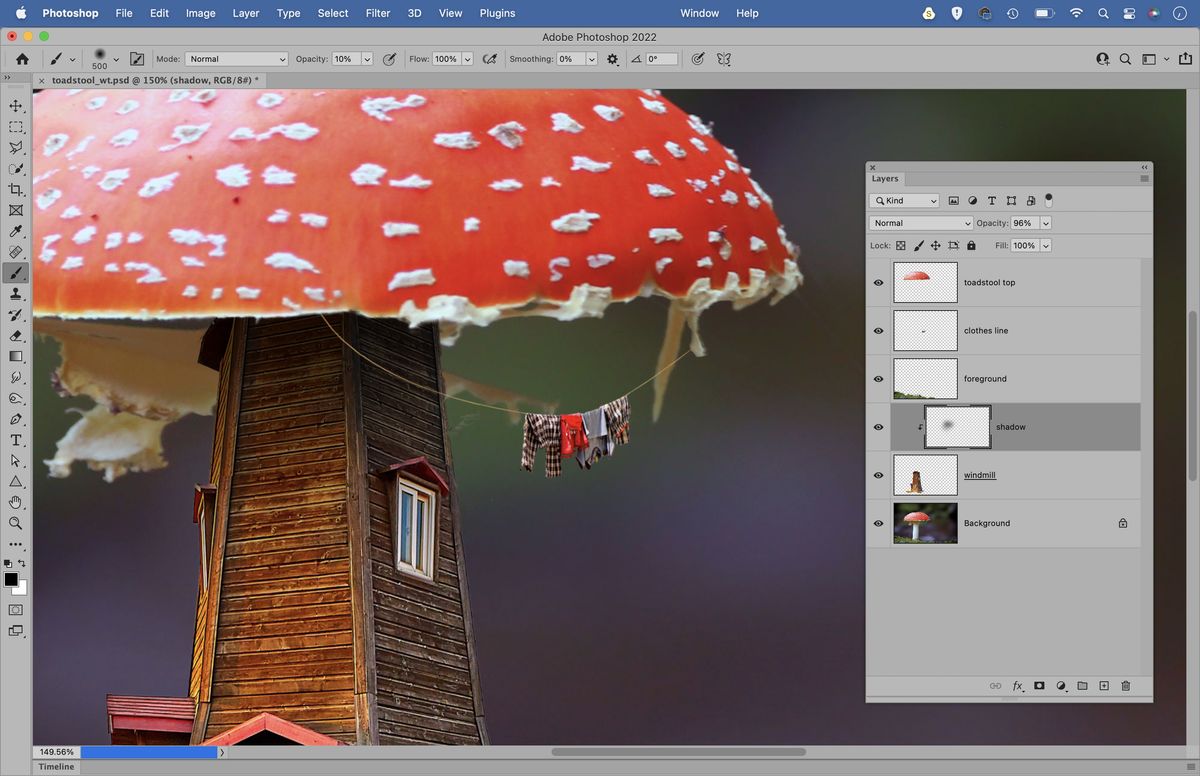The height and width of the screenshot is (776, 1200).
Task: Toggle visibility of the shadow layer
Action: point(878,427)
